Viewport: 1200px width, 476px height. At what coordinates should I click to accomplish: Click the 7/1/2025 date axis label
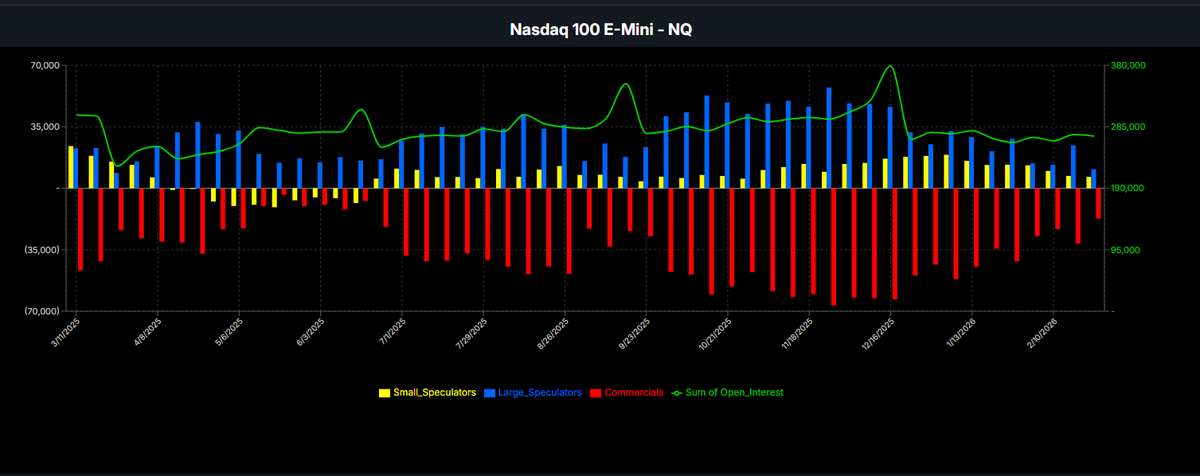391,332
